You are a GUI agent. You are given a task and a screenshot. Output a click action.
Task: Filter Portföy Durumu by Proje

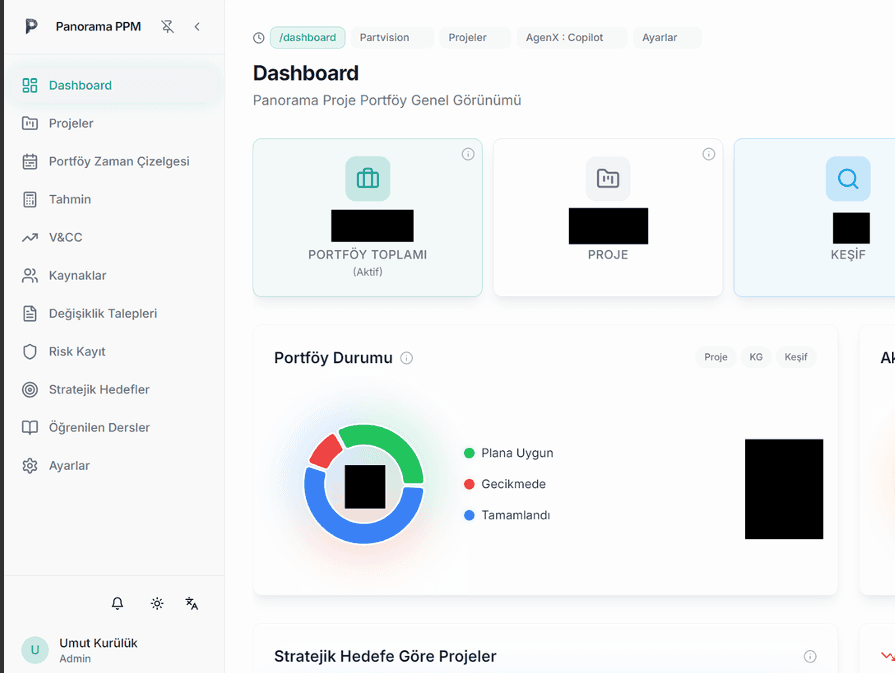click(x=716, y=357)
